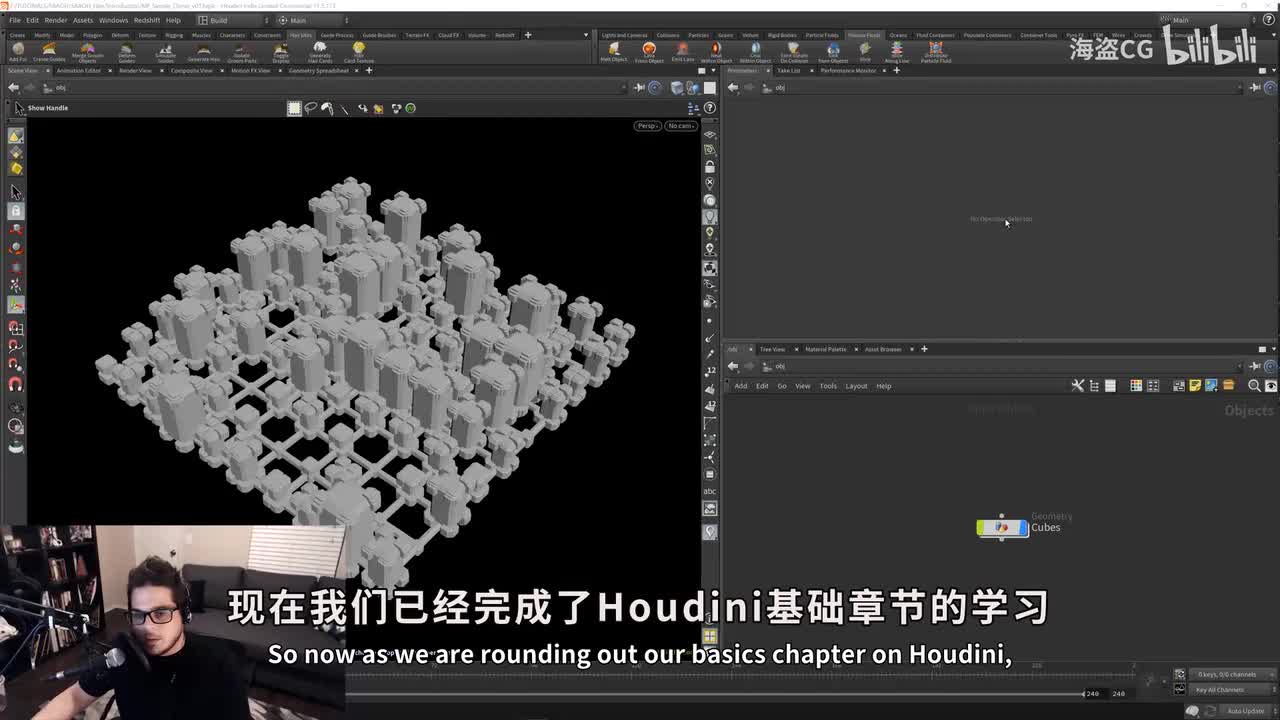Switch to the Tree View tab
The height and width of the screenshot is (720, 1280).
[x=772, y=349]
